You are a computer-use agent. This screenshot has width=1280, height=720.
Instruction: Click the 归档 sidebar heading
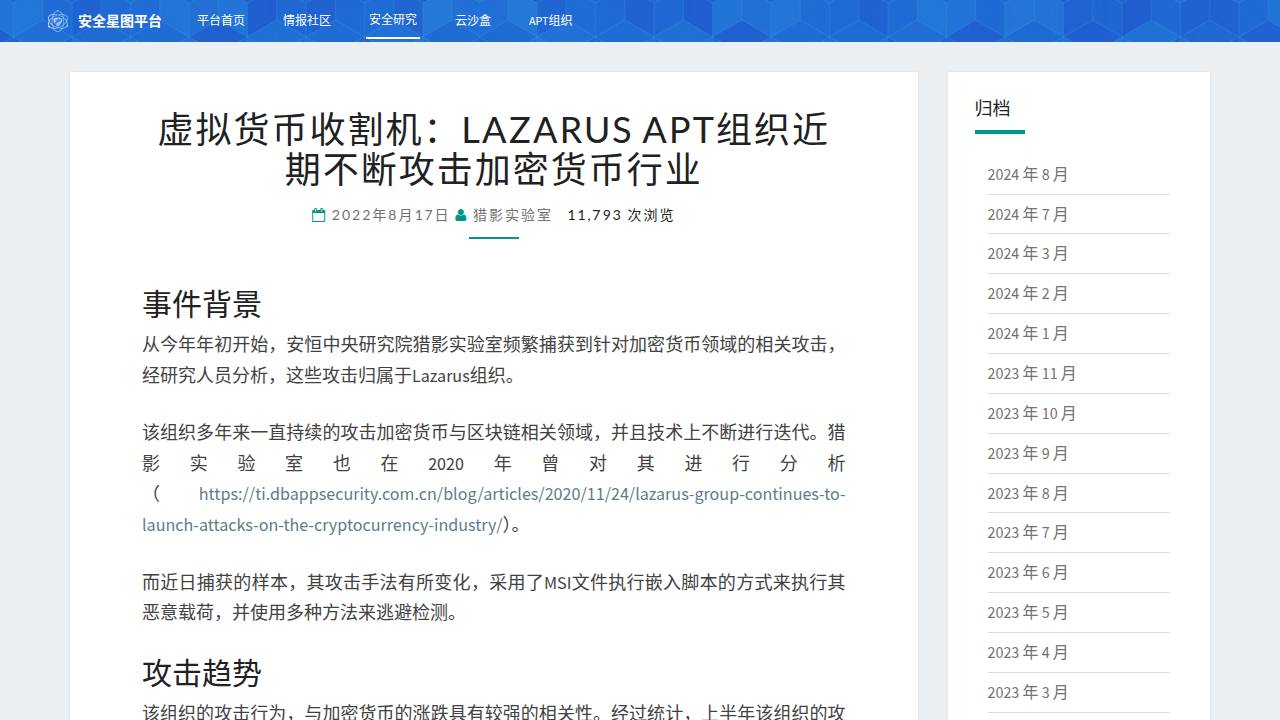coord(993,109)
